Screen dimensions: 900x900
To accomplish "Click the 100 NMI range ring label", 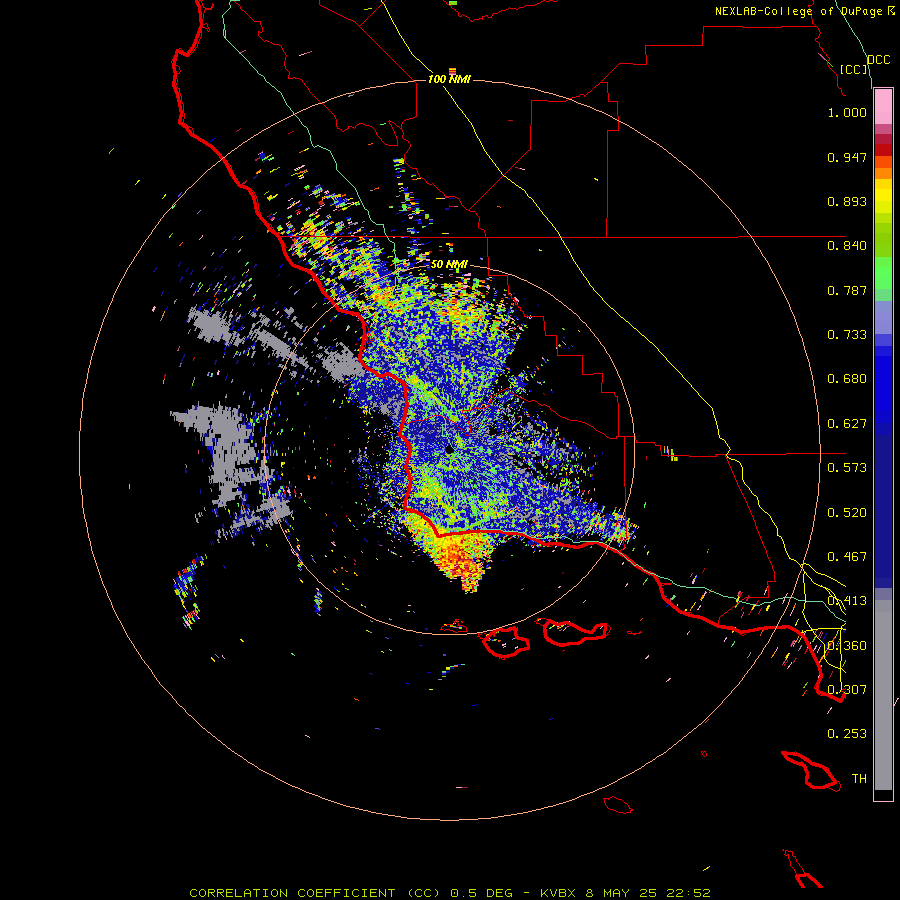I will [x=449, y=79].
